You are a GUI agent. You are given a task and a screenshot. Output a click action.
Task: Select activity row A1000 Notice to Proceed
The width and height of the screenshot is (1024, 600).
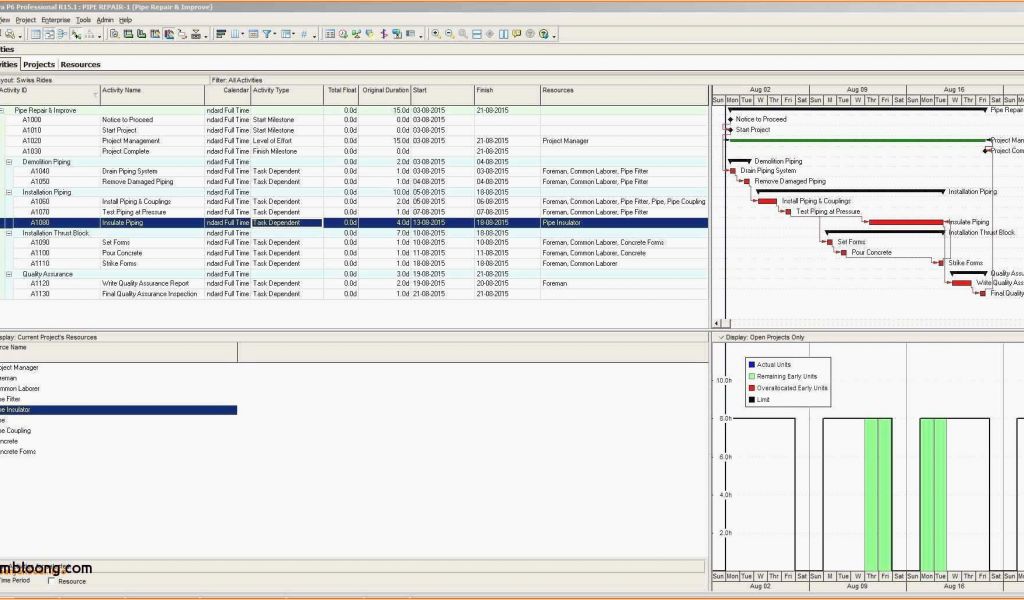coord(354,120)
